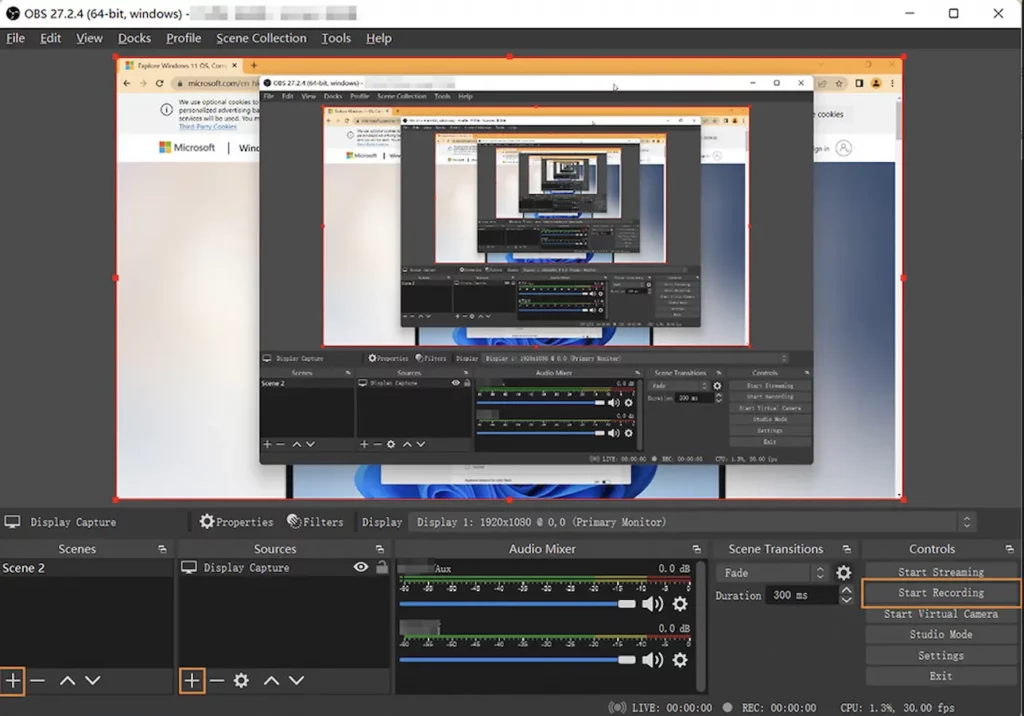1024x716 pixels.
Task: Open the Fade transition dropdown
Action: tap(773, 573)
